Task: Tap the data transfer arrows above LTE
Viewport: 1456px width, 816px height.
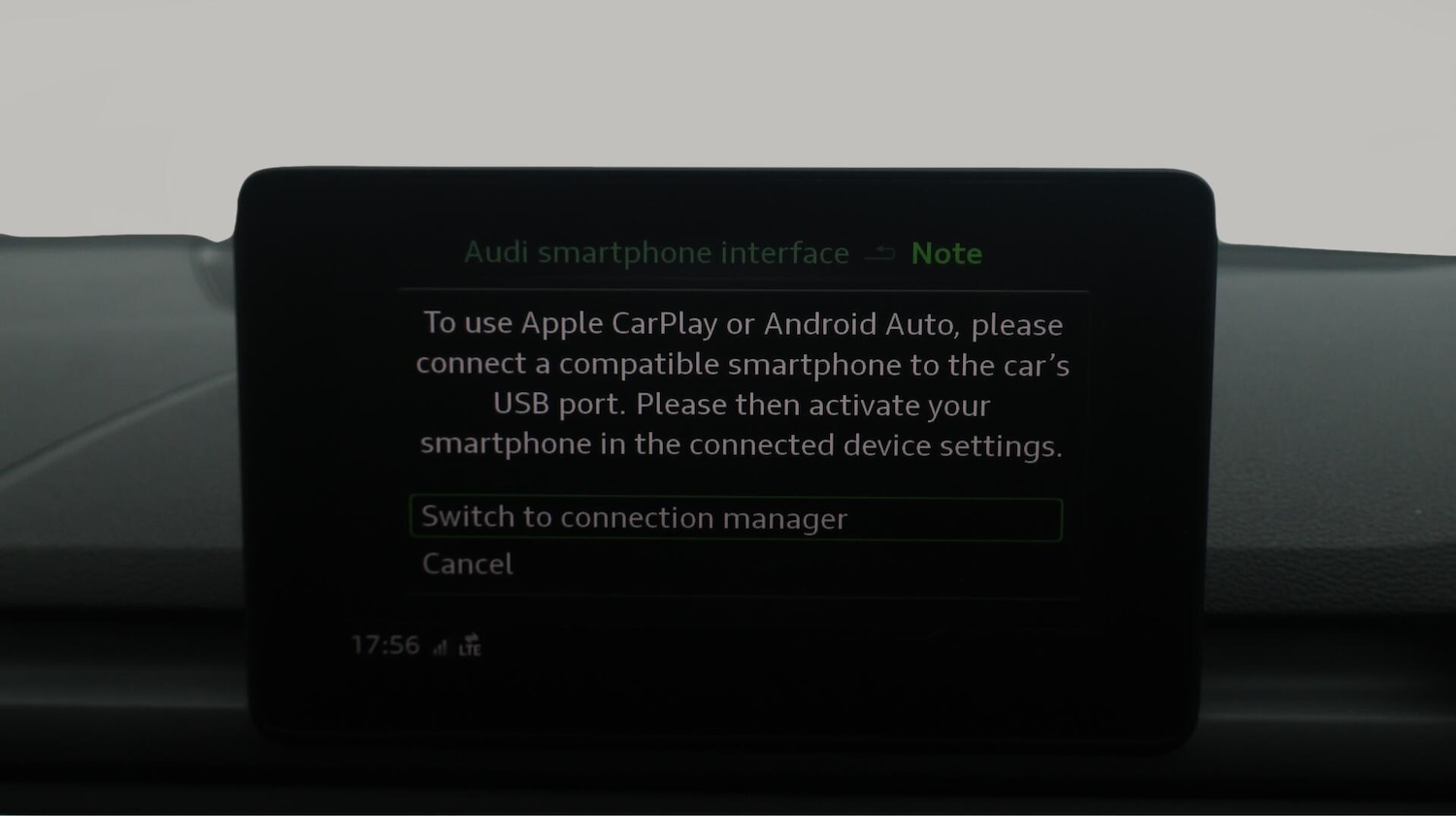Action: point(472,639)
